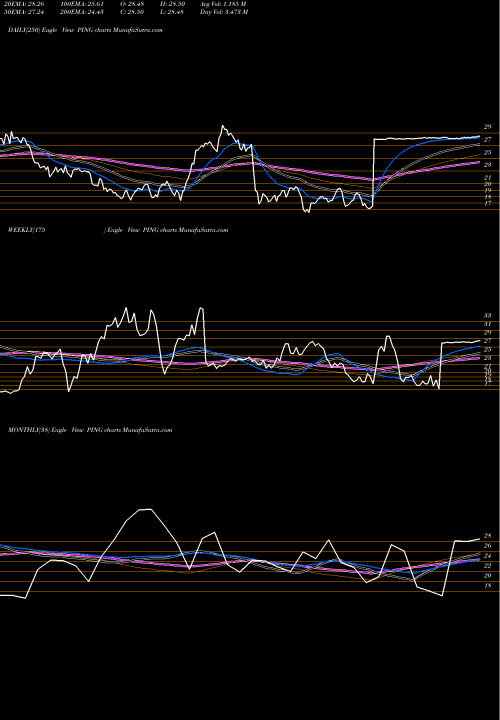Click the 33 label on the weekly chart axis
The width and height of the screenshot is (500, 720).
[x=488, y=315]
